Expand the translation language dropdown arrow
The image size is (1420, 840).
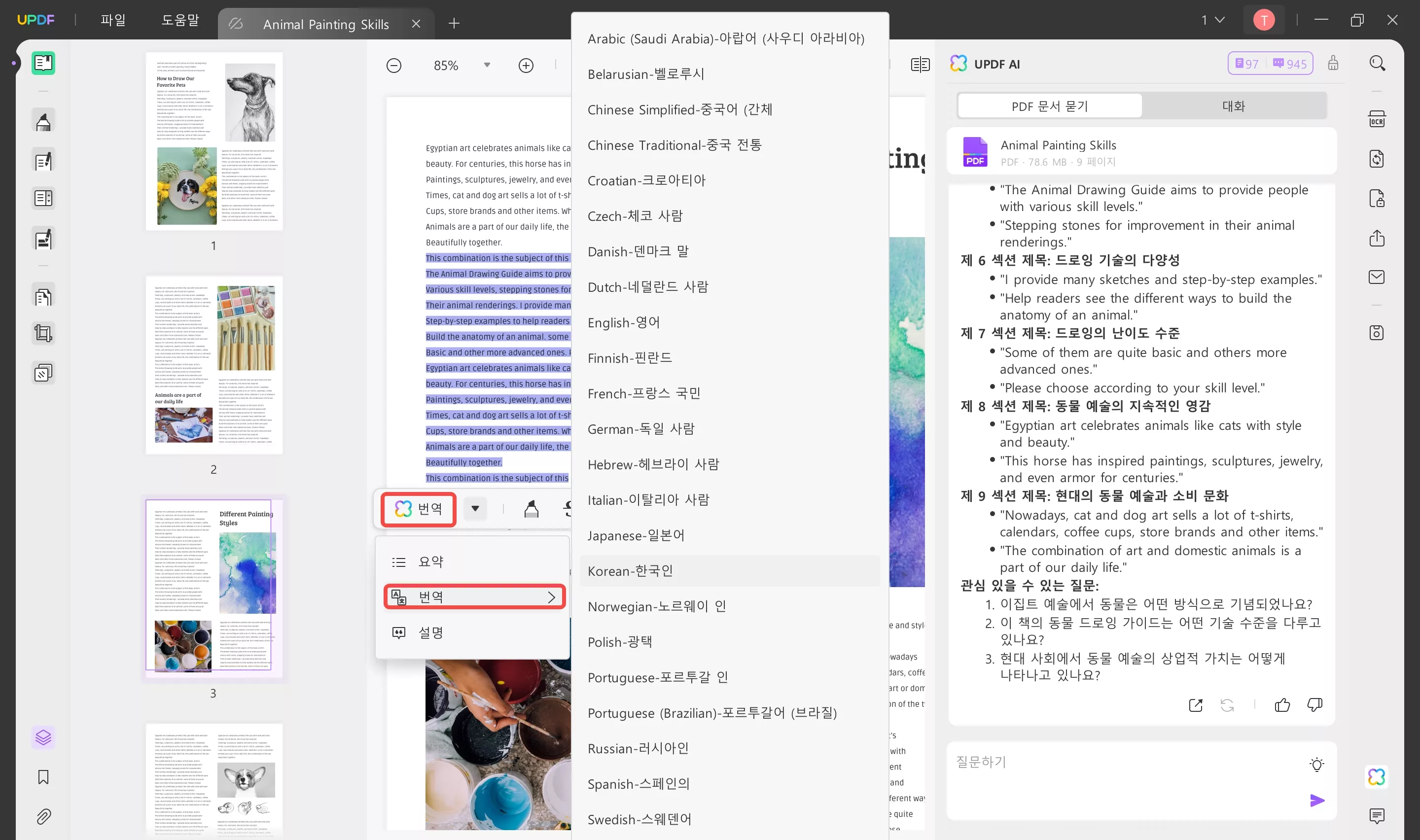click(x=476, y=509)
